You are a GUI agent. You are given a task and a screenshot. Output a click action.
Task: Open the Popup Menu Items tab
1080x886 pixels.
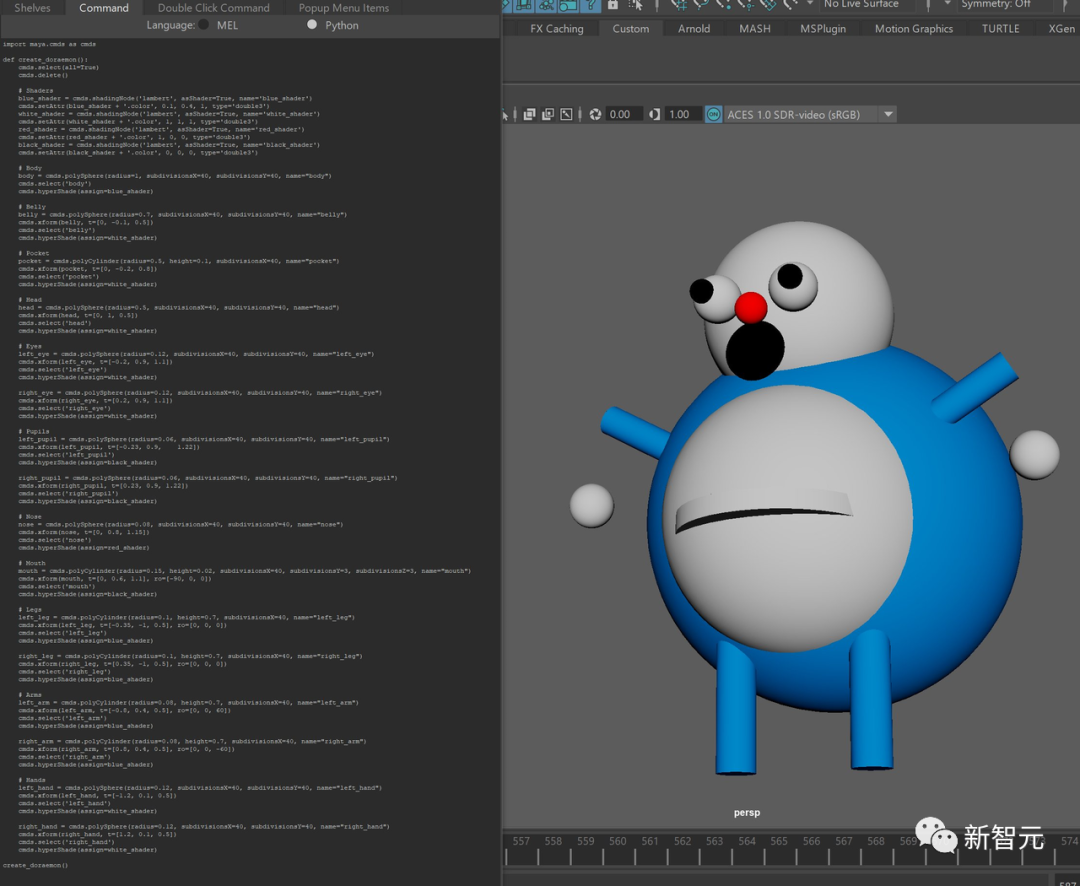(344, 8)
